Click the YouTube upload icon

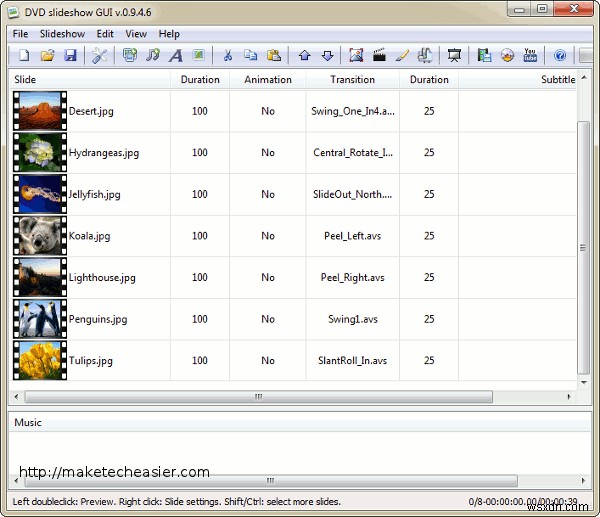pos(530,55)
